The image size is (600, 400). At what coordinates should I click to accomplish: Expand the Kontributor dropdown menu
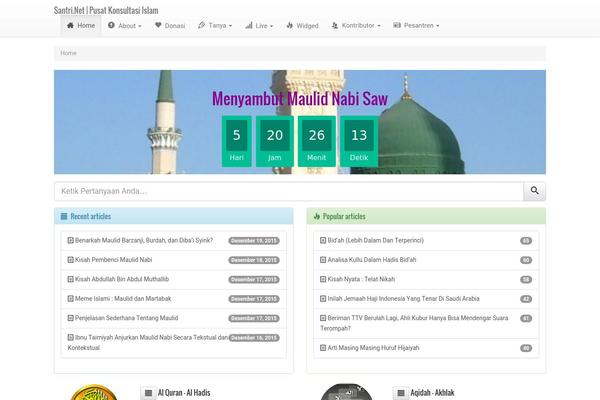355,26
